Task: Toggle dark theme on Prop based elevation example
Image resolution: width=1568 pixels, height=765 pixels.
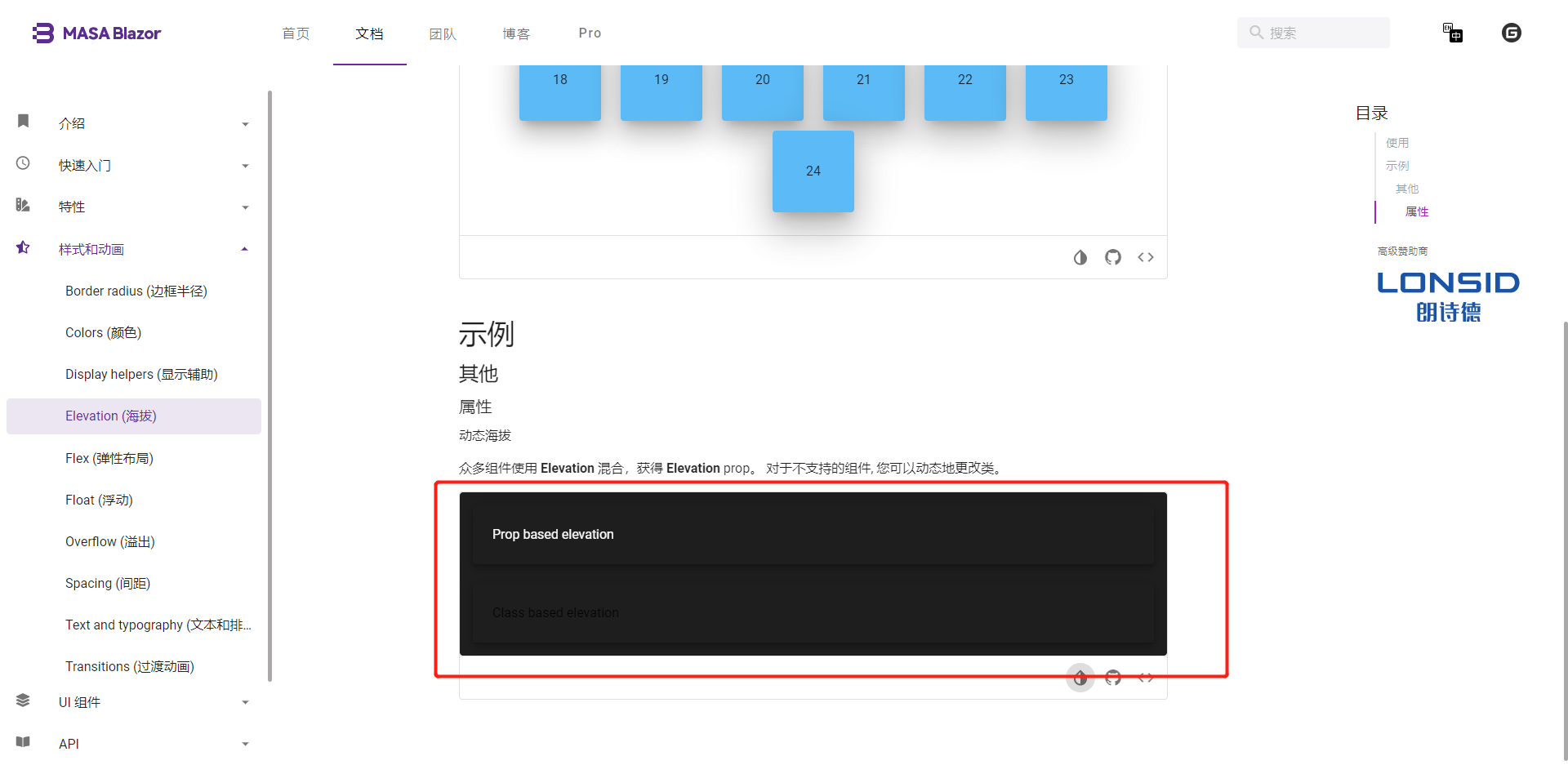Action: 1080,678
